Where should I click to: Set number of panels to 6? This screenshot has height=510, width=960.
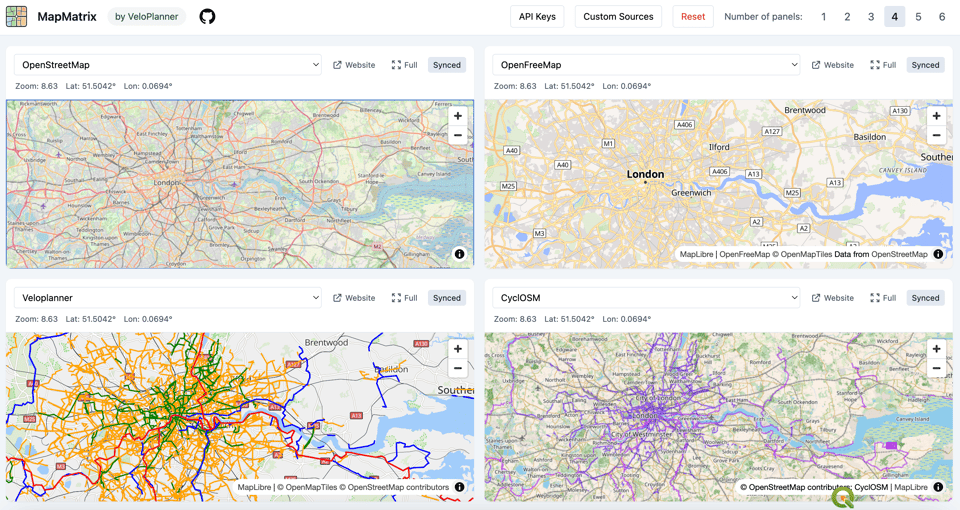941,17
